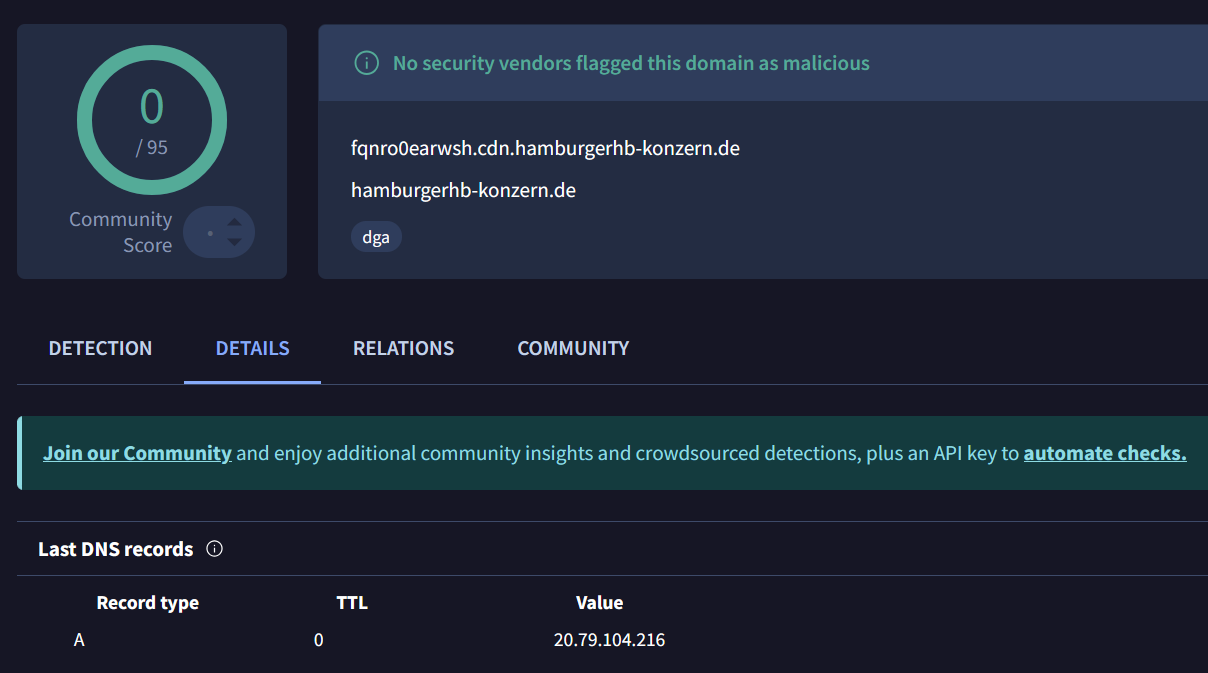Go to the COMMUNITY tab
1208x673 pixels.
[x=573, y=348]
